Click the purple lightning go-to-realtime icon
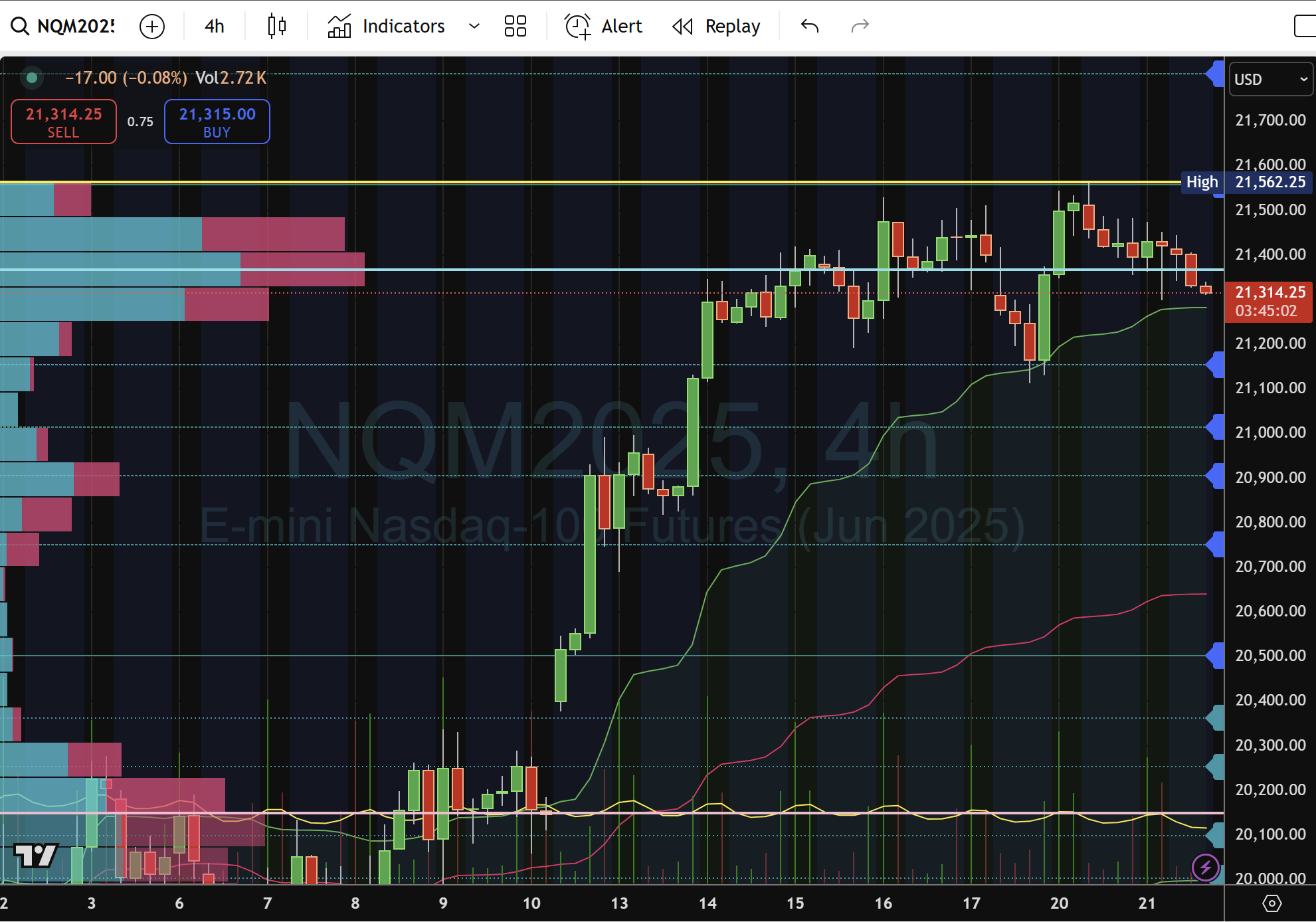Image resolution: width=1316 pixels, height=922 pixels. click(1205, 867)
